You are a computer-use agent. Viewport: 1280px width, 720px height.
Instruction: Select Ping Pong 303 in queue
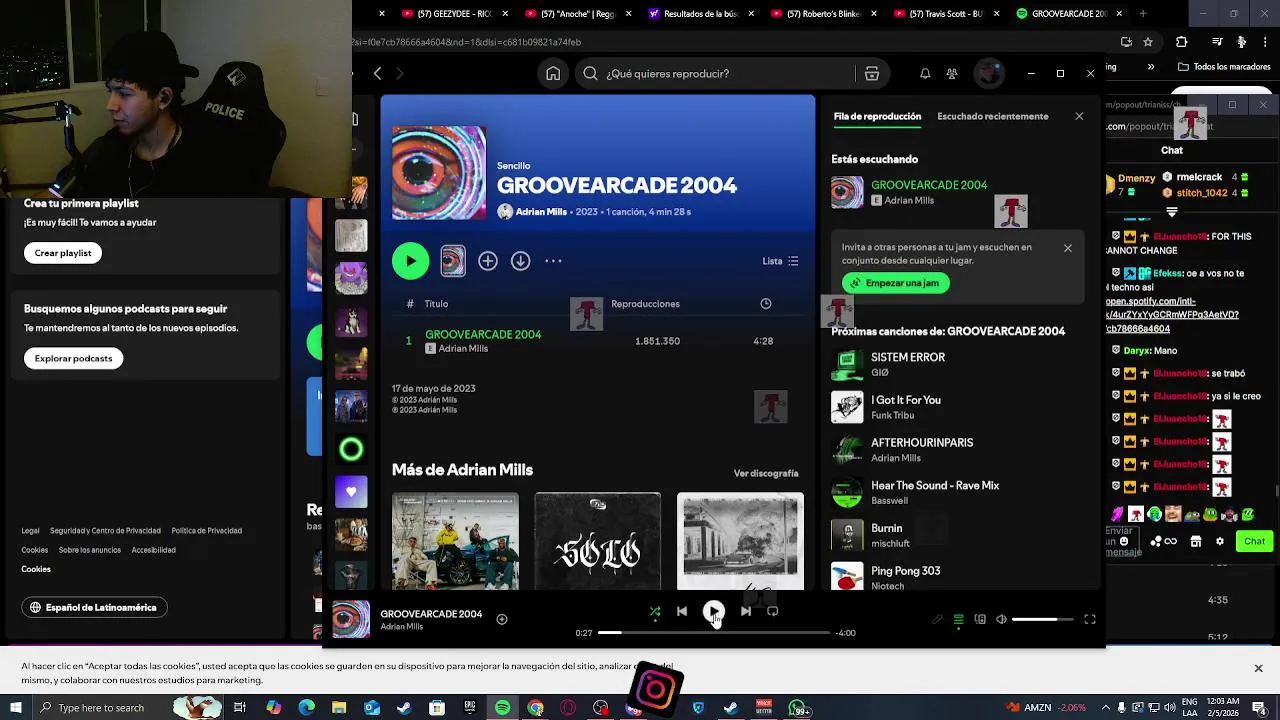click(x=957, y=577)
